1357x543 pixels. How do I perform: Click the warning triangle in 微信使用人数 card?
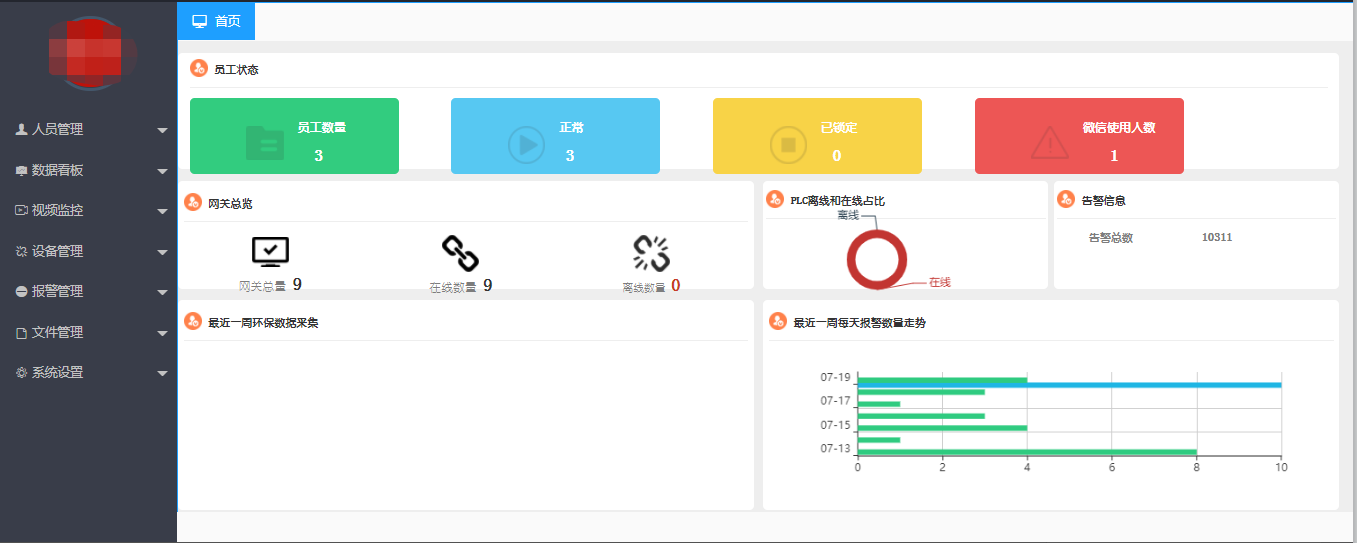1049,144
